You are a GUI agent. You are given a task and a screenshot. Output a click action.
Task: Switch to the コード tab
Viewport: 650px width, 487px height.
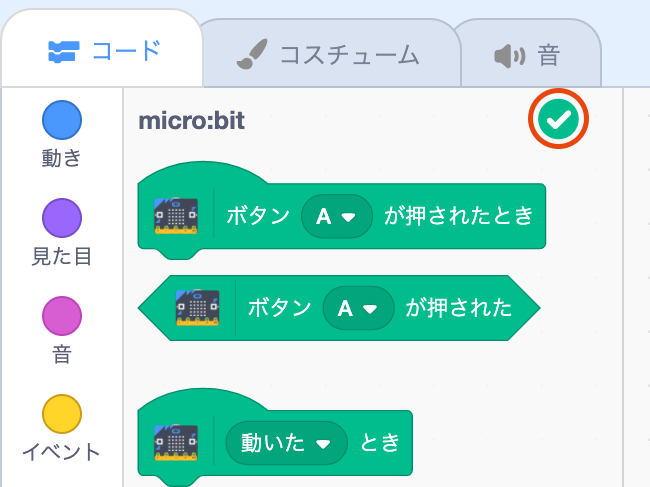point(103,51)
